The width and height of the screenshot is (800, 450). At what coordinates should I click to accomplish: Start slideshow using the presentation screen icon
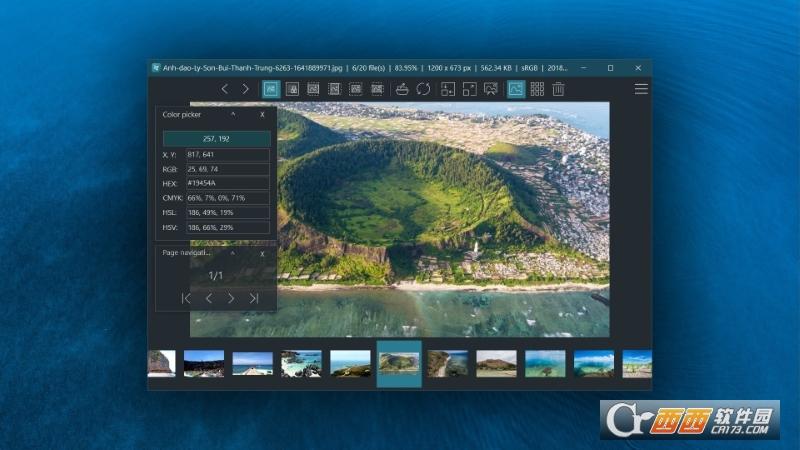(490, 89)
